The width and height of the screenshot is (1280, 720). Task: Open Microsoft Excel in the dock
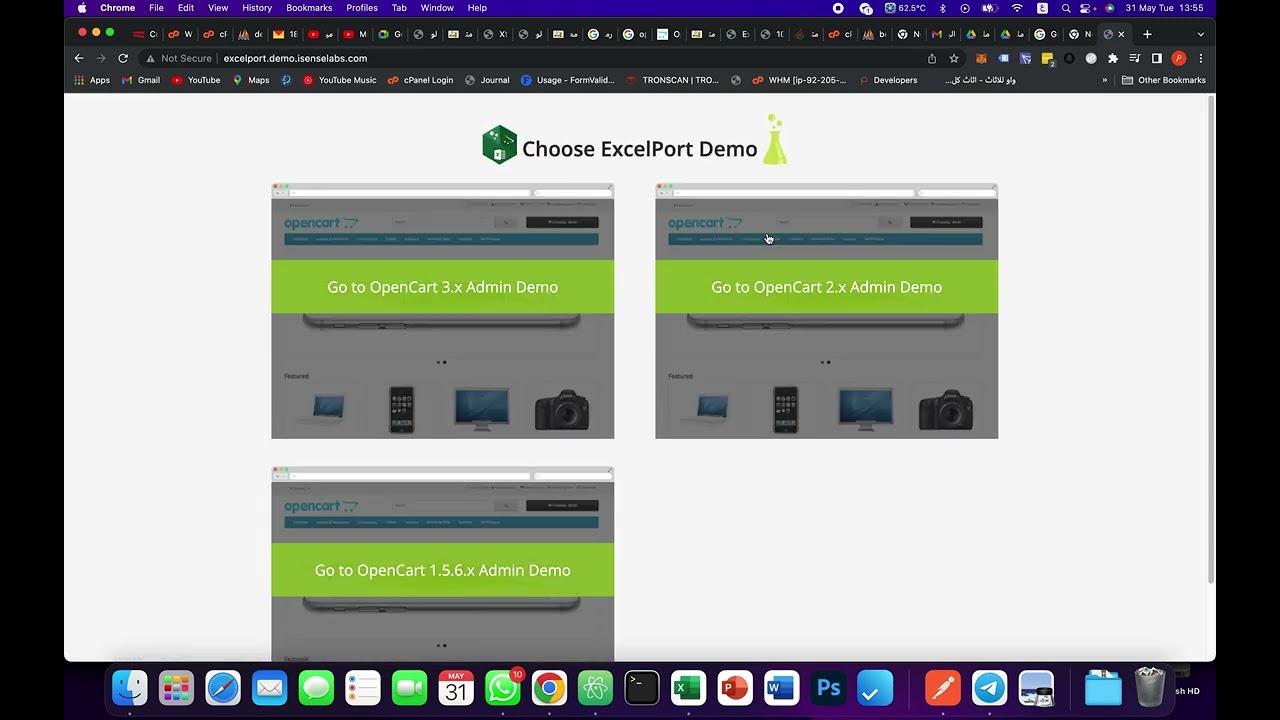(688, 688)
